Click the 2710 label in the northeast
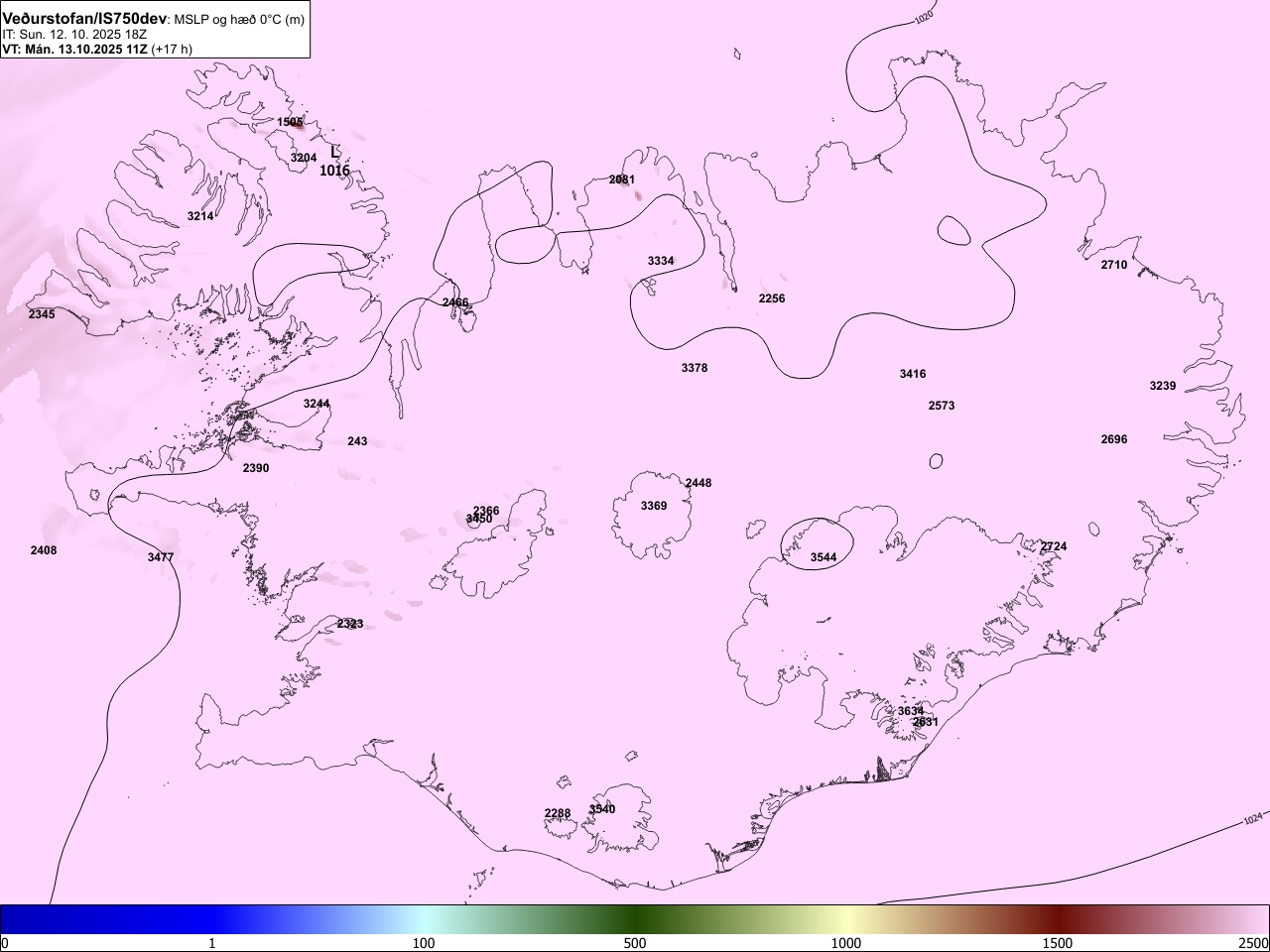Image resolution: width=1270 pixels, height=952 pixels. tap(1114, 265)
